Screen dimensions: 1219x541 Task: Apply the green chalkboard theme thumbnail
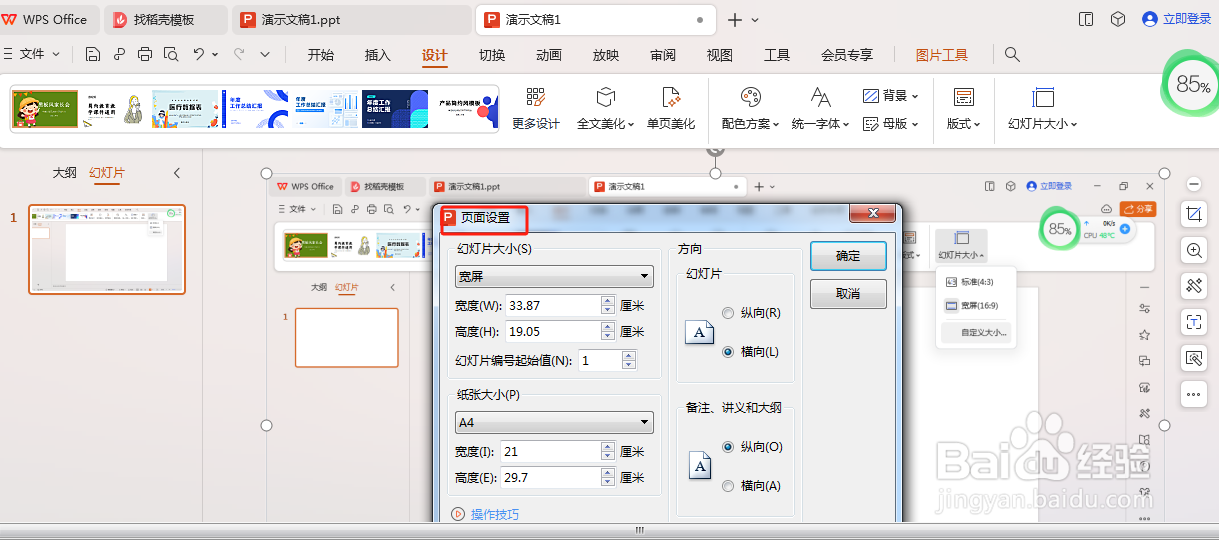click(45, 109)
